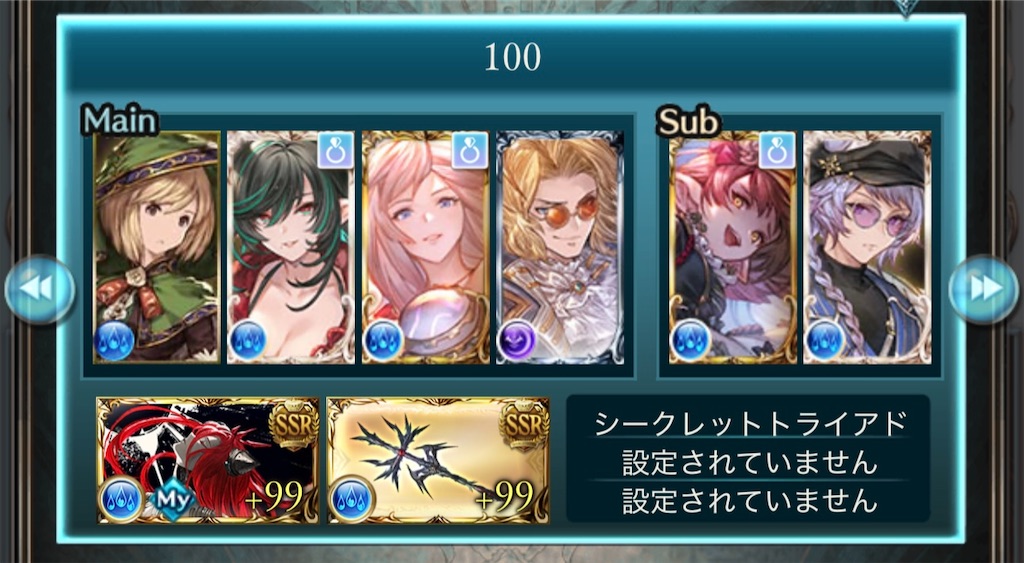Select the dark-green-haired character in Main
The image size is (1024, 563).
[291, 247]
